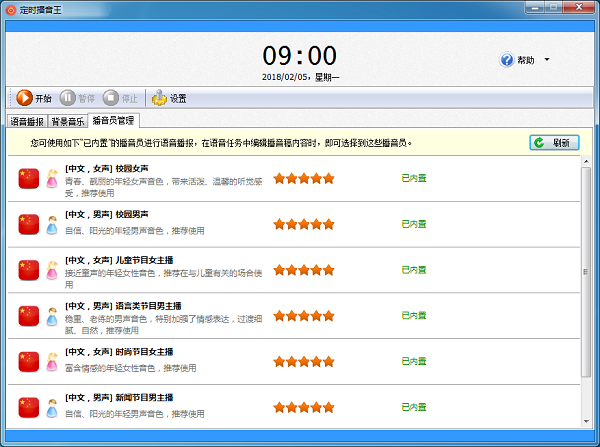This screenshot has height=447, width=600.
Task: Select the 语言类节目男主播 announcer title
Action: tap(123, 306)
